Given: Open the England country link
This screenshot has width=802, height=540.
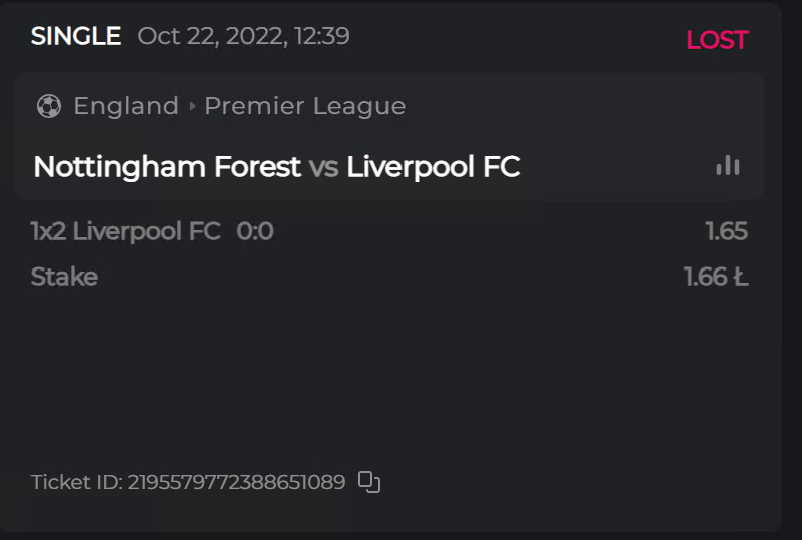Looking at the screenshot, I should pos(126,106).
